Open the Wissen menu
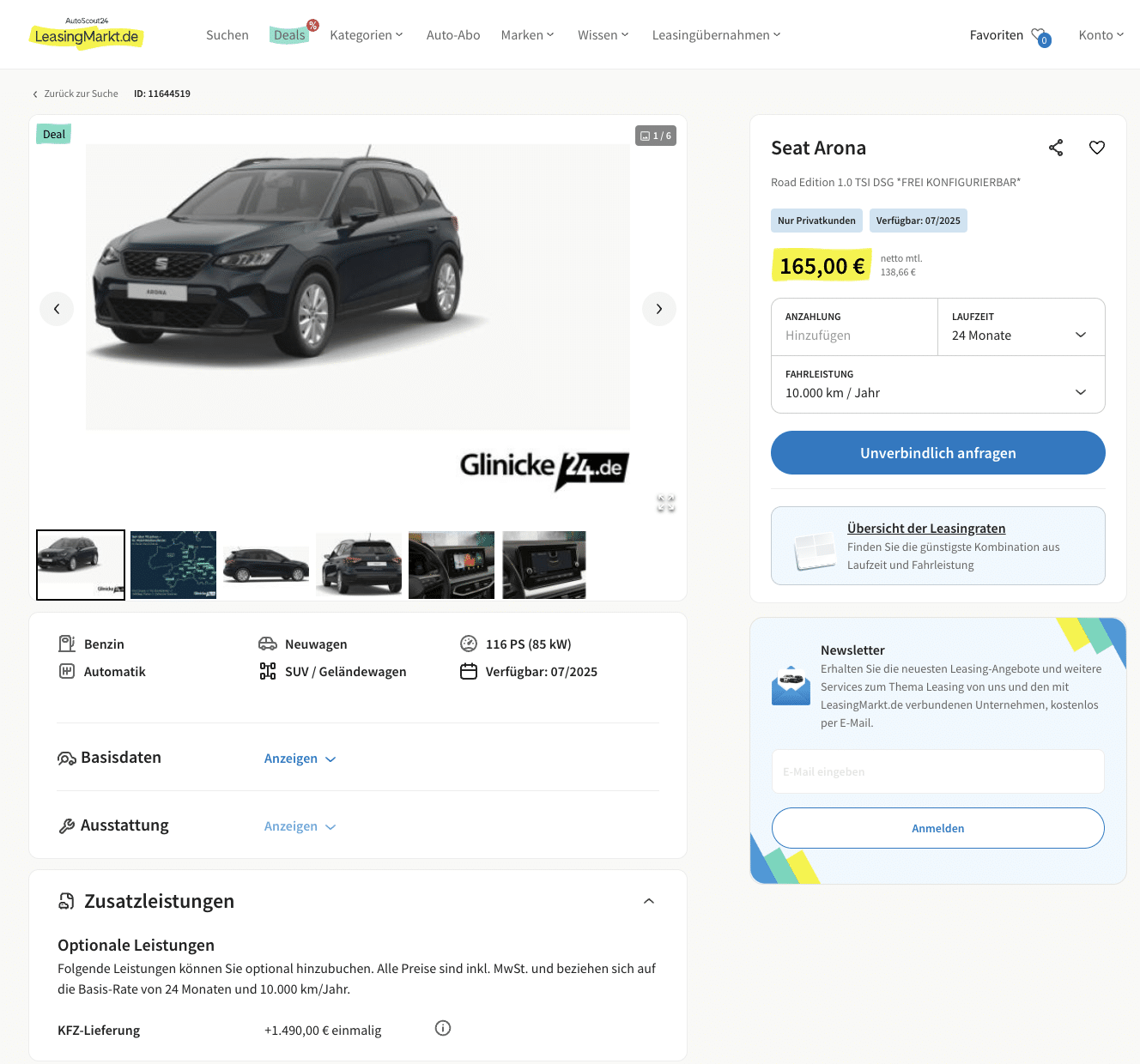The image size is (1140, 1064). (603, 35)
